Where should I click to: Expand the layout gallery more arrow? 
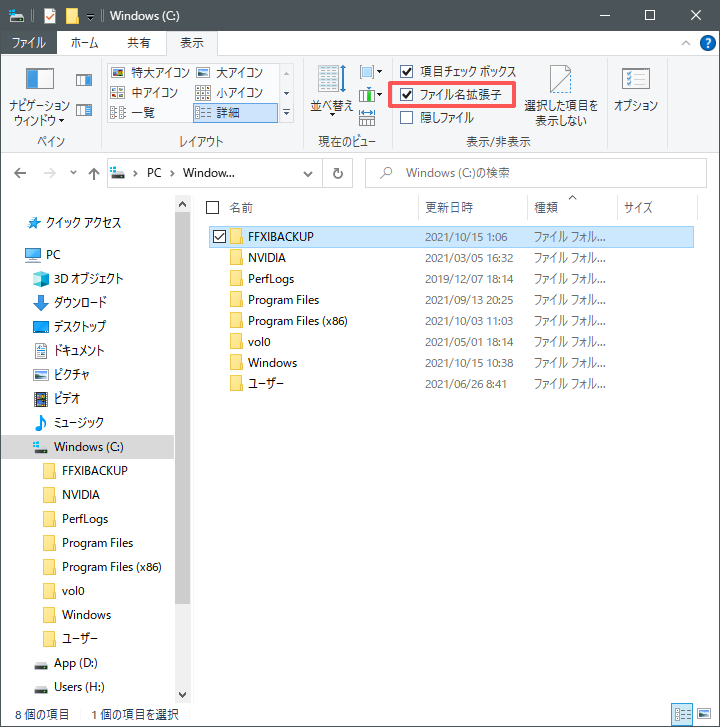pos(288,113)
